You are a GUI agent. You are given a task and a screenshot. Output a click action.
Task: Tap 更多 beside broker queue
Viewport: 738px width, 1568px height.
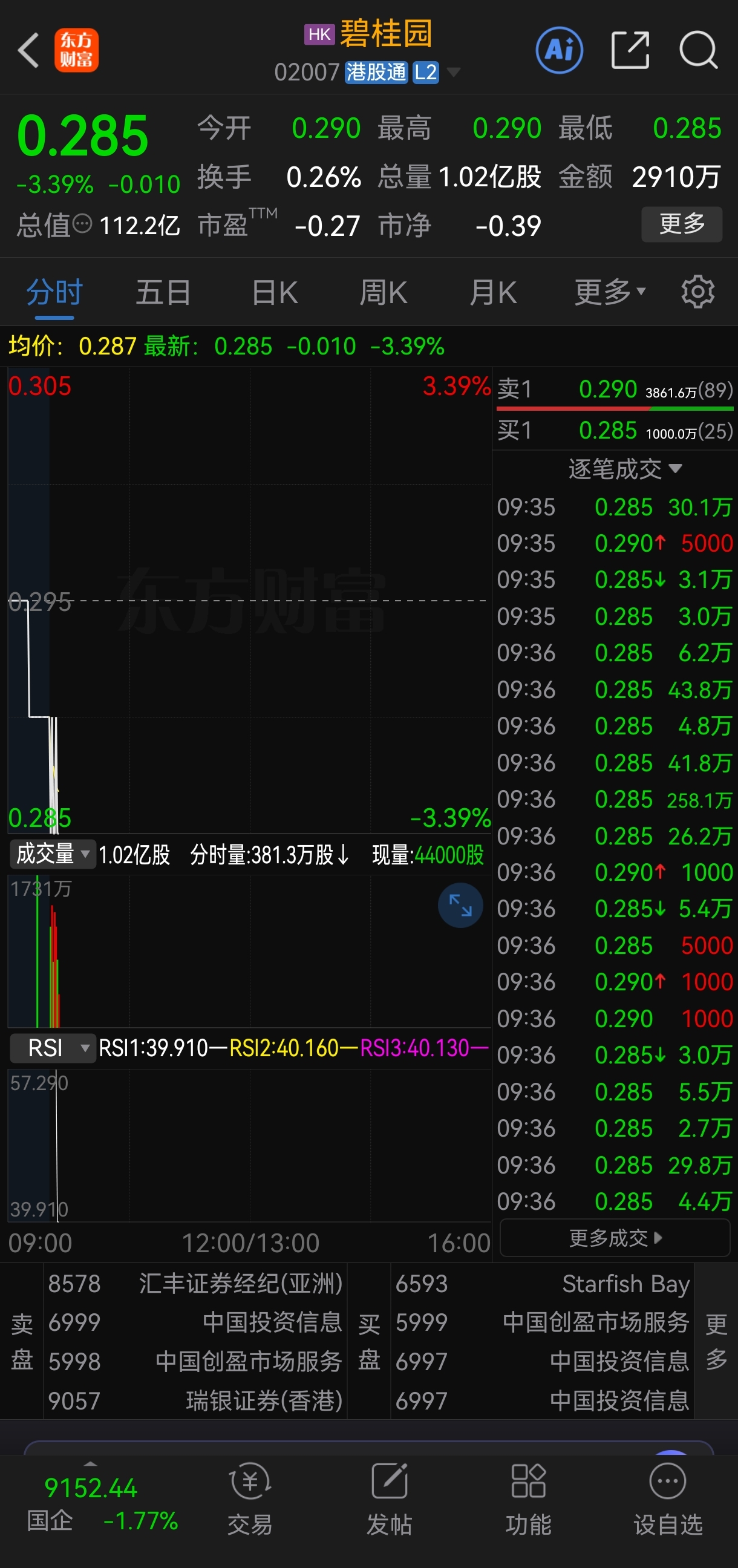pyautogui.click(x=716, y=1341)
